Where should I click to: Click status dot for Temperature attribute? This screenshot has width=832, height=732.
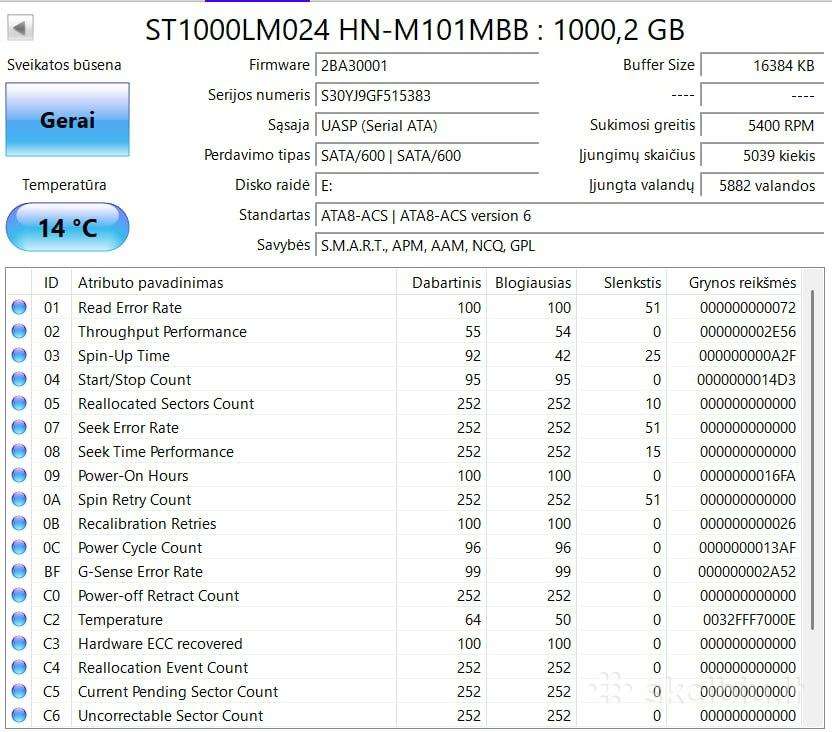[19, 619]
